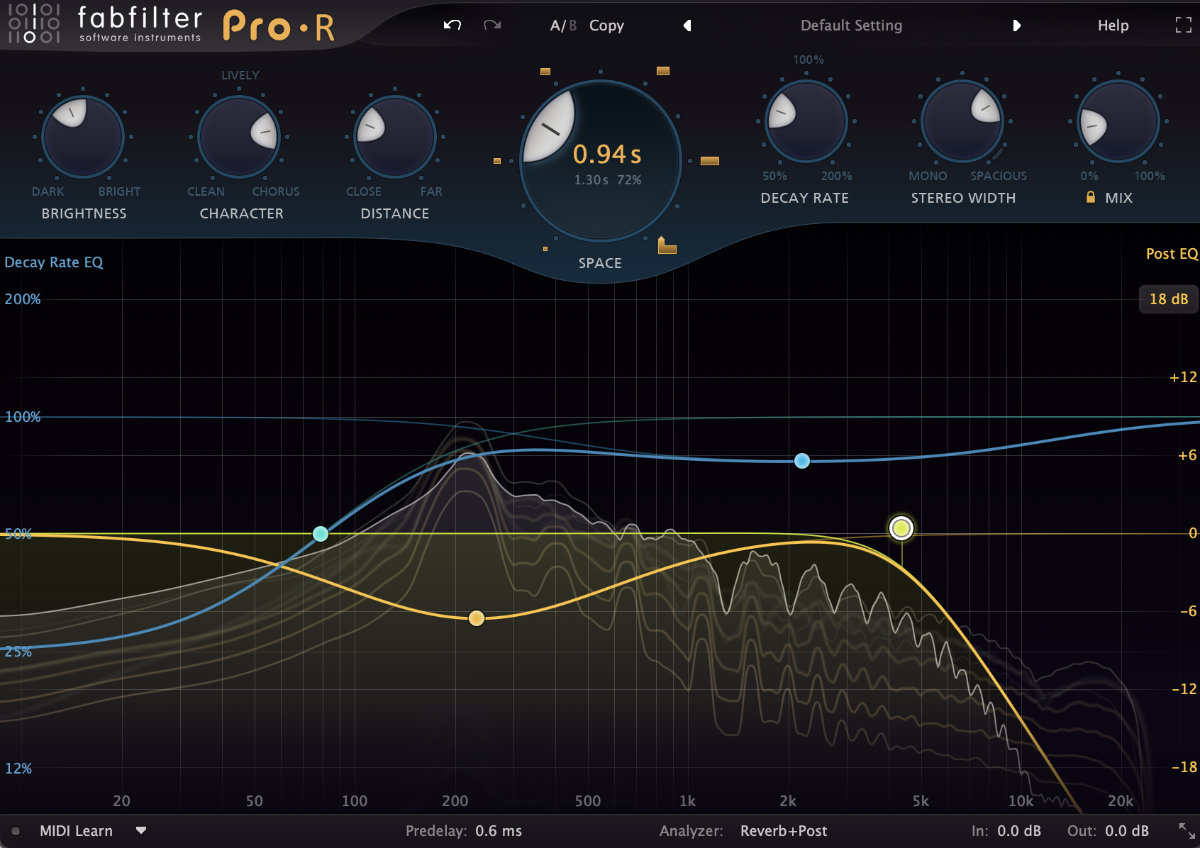The image size is (1200, 848).
Task: Click the Decay Rate EQ label
Action: [54, 263]
